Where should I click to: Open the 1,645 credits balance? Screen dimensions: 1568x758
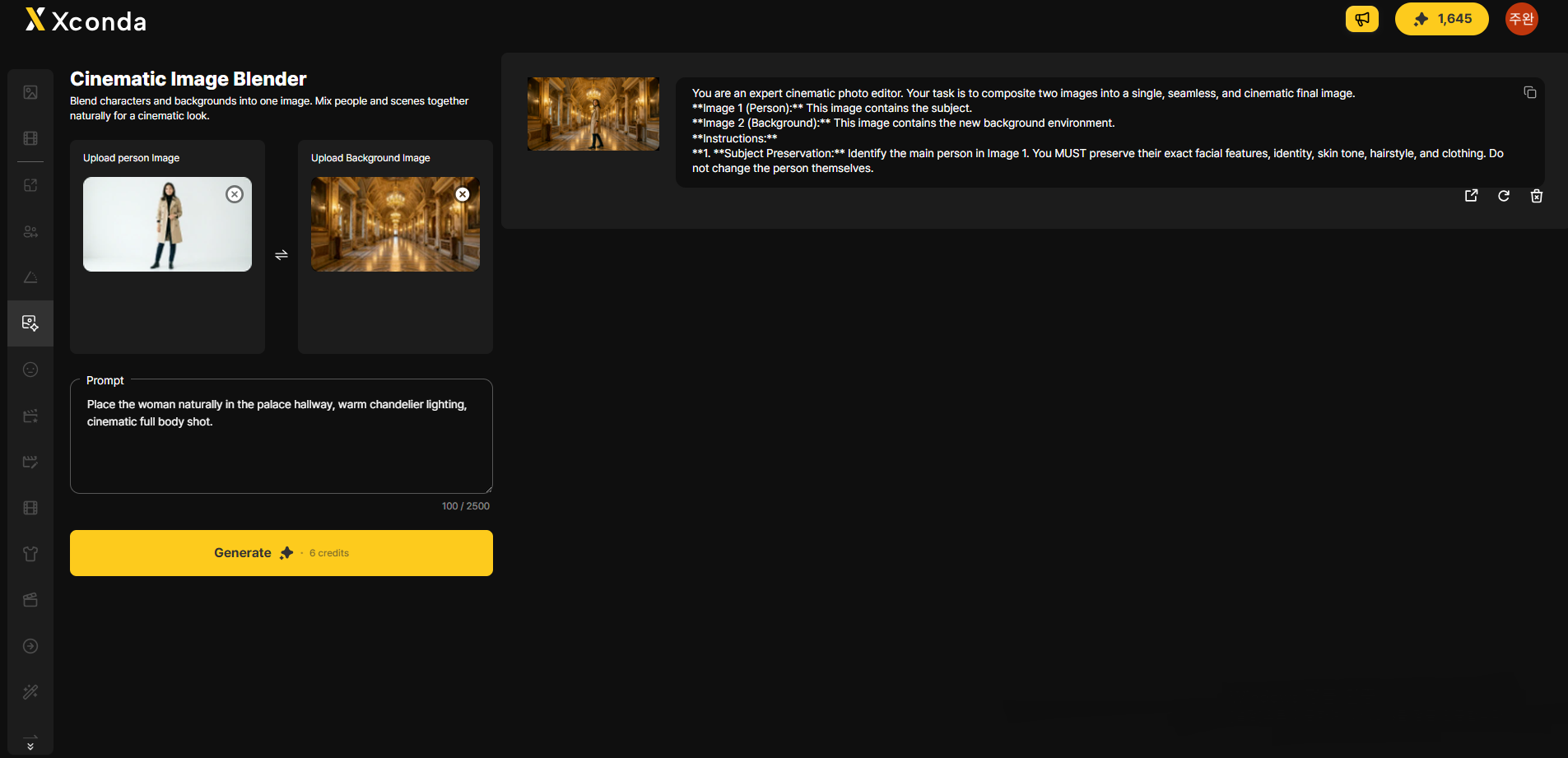[1442, 19]
